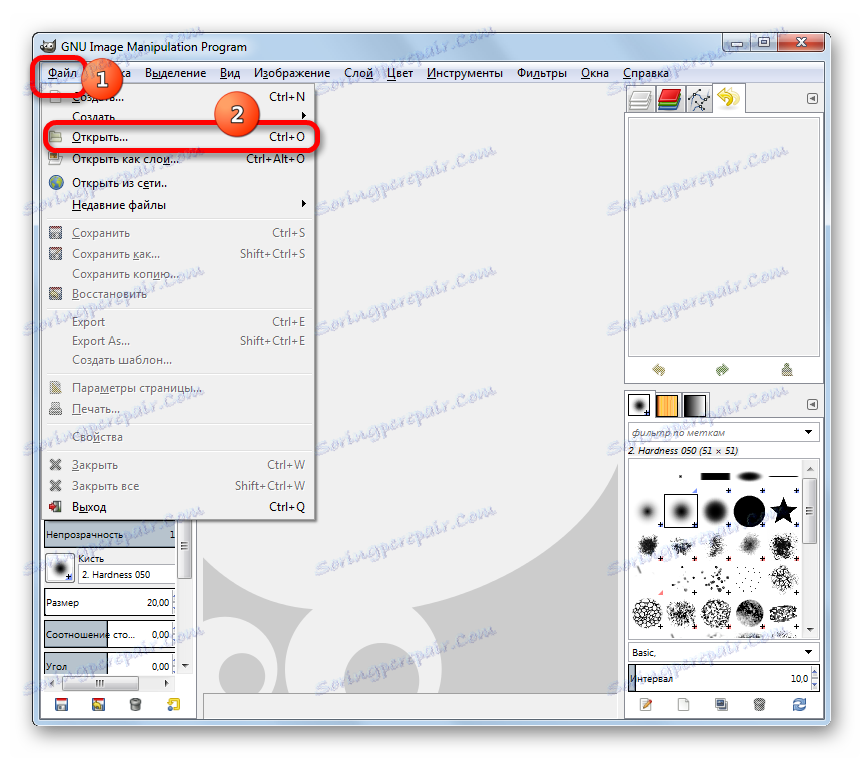
Task: Select the thin horizontal line brush
Action: (x=783, y=476)
